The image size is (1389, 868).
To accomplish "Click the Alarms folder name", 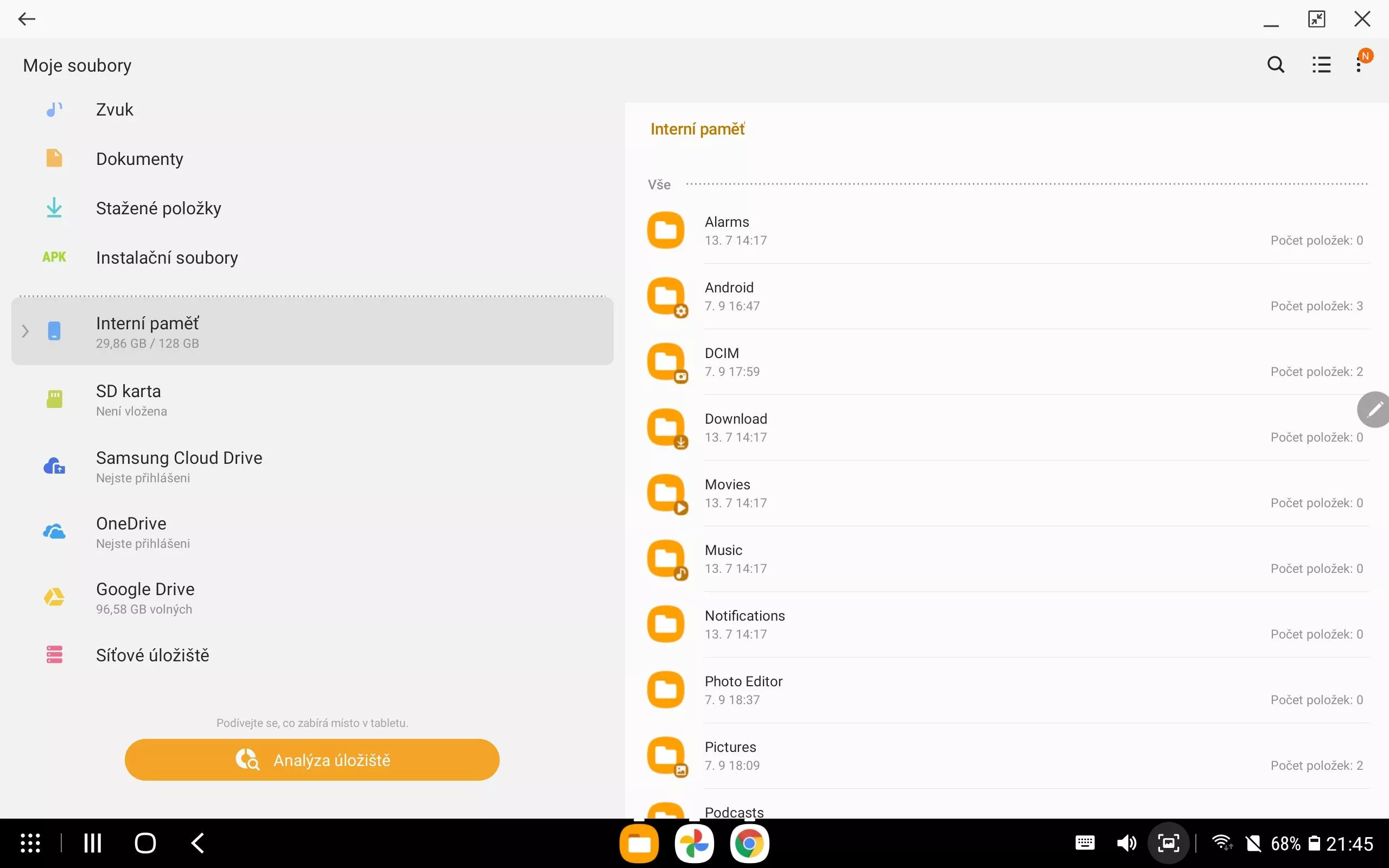I will pyautogui.click(x=727, y=221).
